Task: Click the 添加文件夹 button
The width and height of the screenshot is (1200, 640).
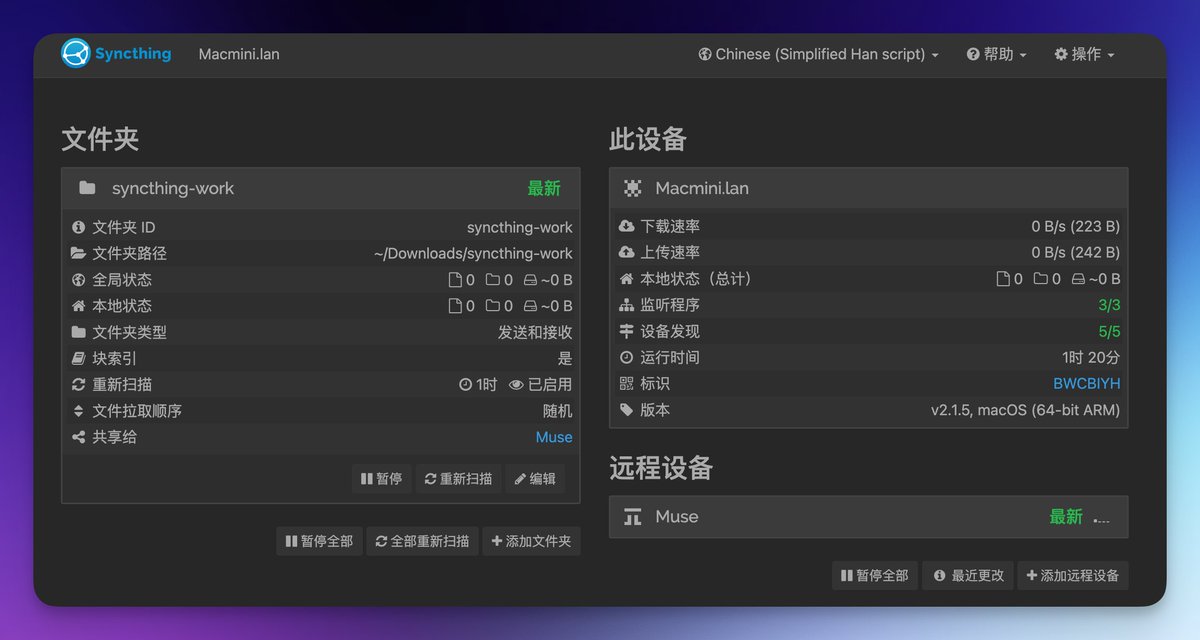Action: pyautogui.click(x=531, y=541)
